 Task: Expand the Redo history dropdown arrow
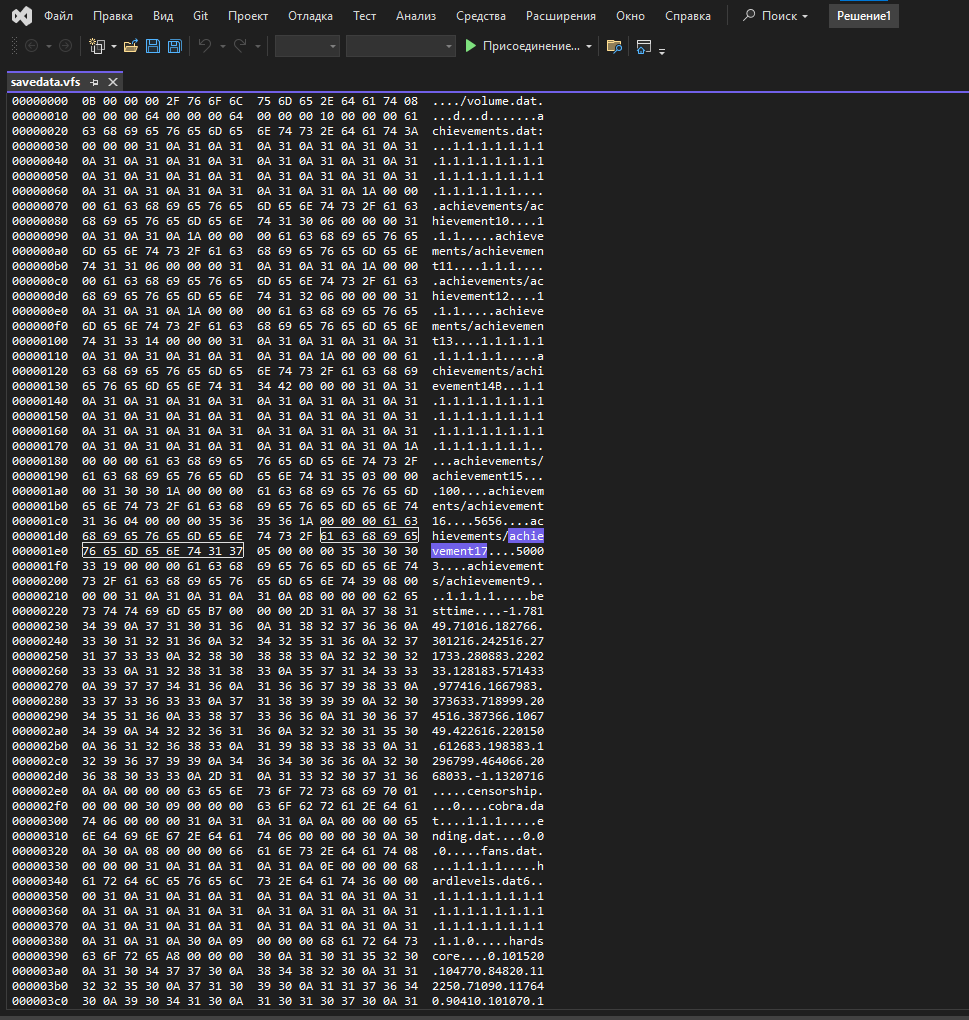(258, 47)
